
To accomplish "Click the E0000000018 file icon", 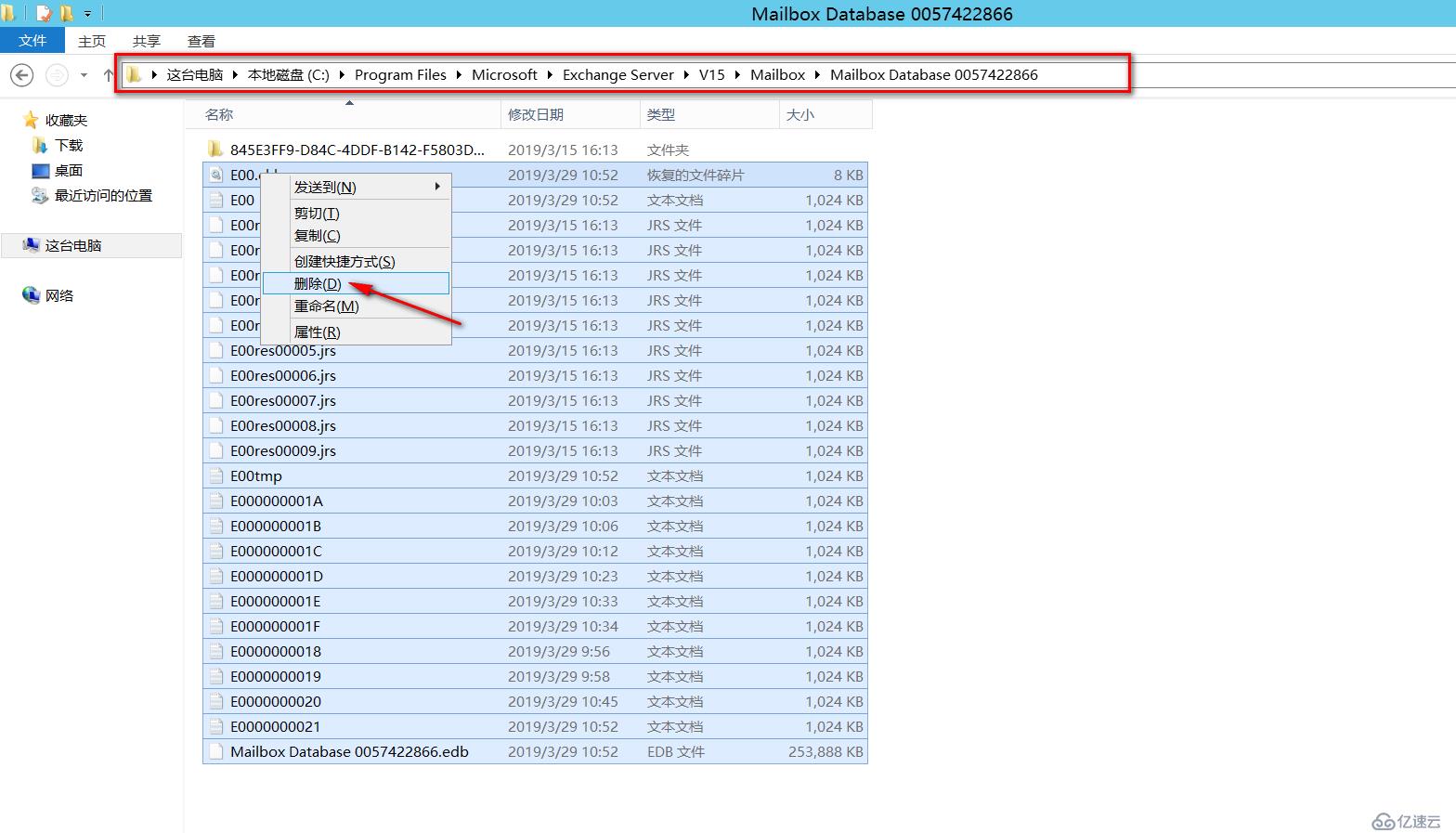I will click(x=216, y=651).
